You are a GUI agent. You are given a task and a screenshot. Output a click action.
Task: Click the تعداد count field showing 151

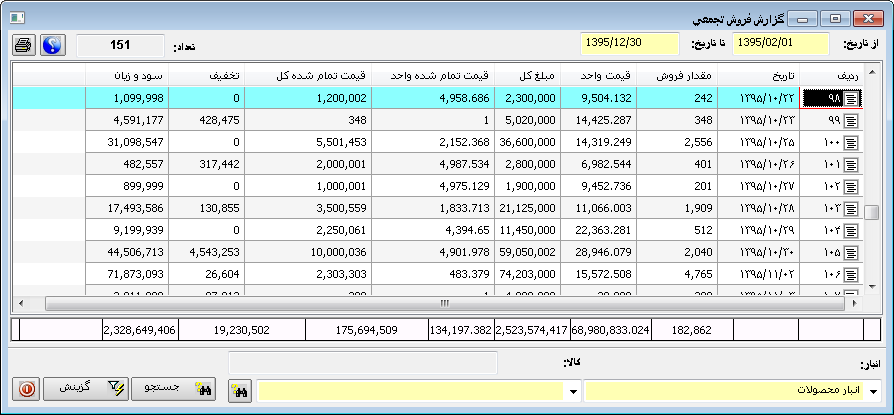[x=120, y=45]
